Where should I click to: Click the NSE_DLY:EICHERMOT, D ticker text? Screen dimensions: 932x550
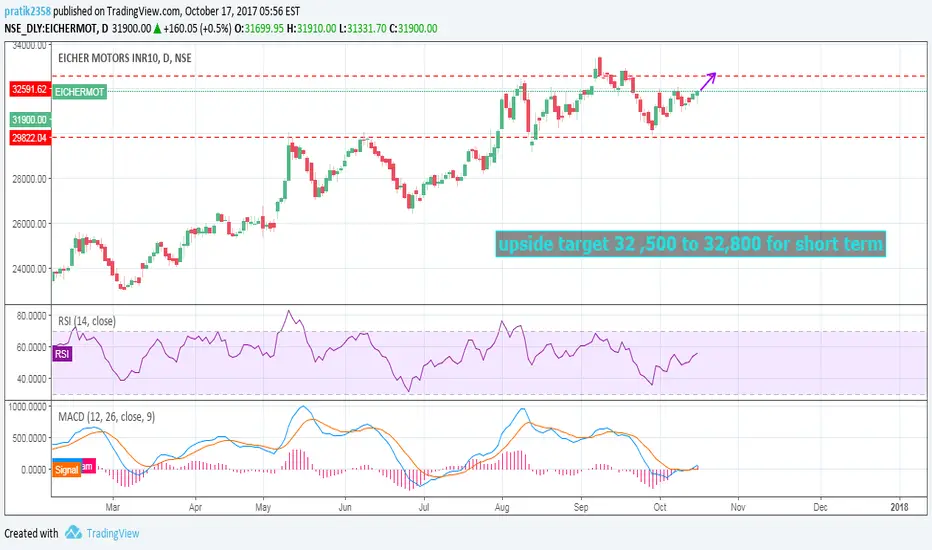(x=56, y=29)
